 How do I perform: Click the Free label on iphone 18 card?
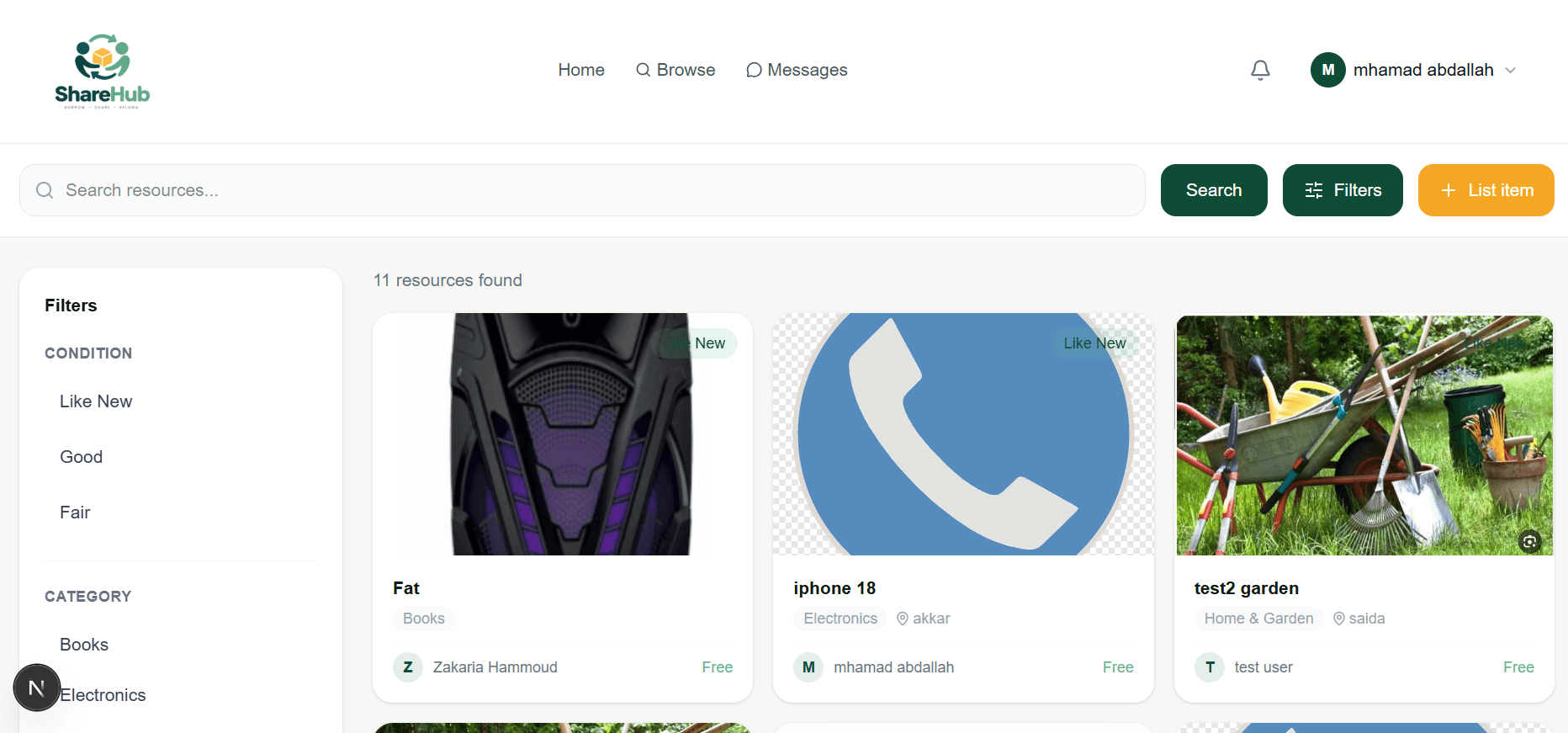pos(1118,667)
